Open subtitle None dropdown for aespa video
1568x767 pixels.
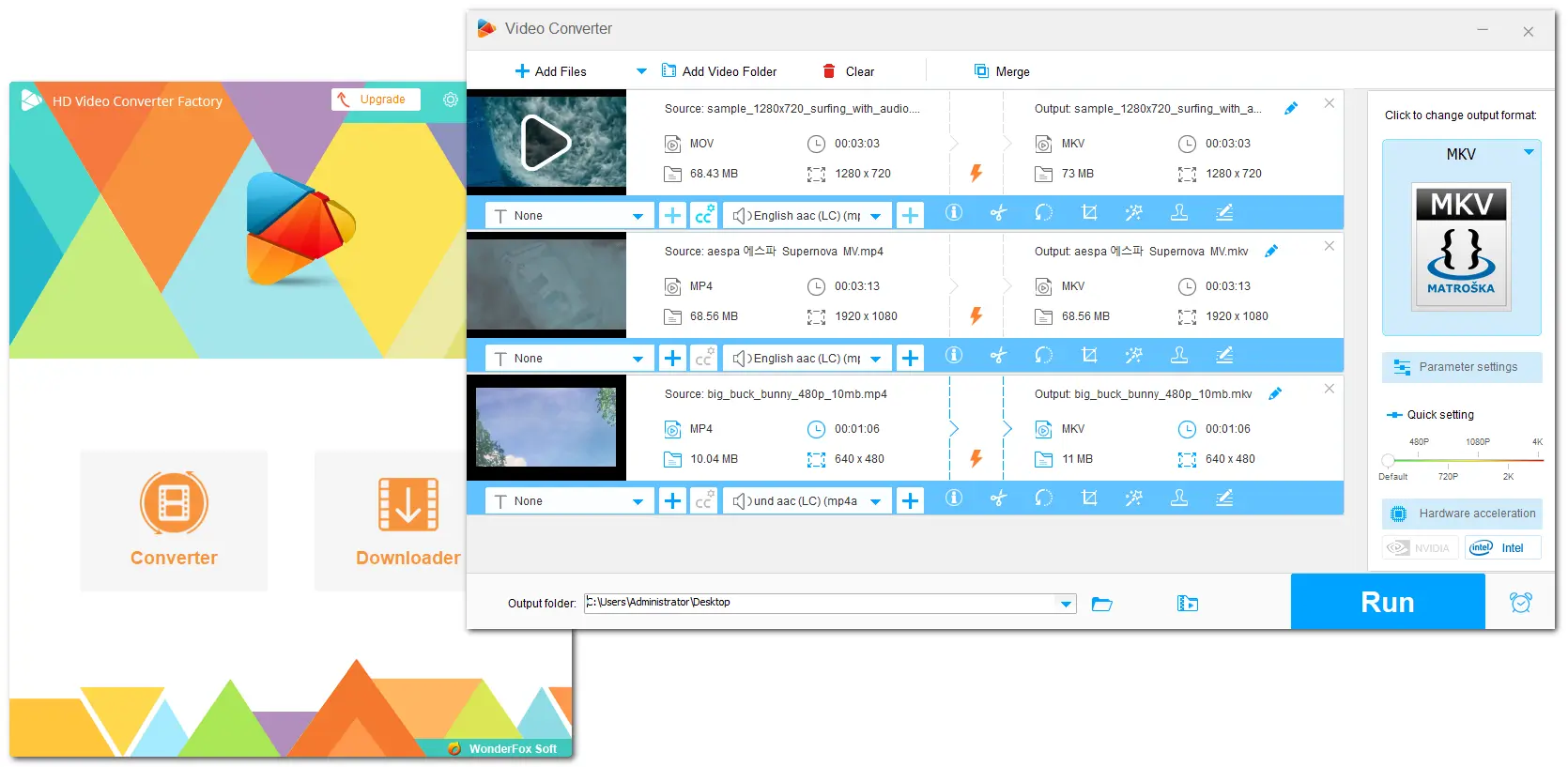pos(569,359)
